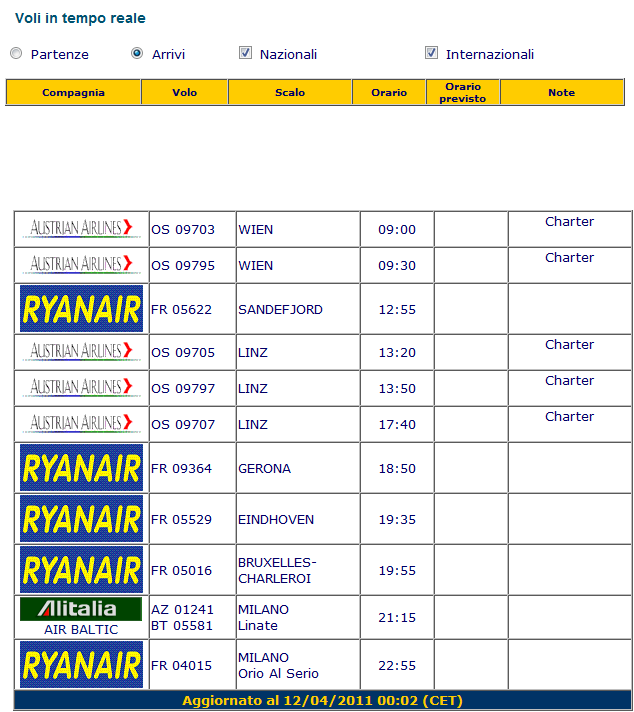Click the 21:15 arrival time
Image resolution: width=634 pixels, height=712 pixels.
coord(397,617)
